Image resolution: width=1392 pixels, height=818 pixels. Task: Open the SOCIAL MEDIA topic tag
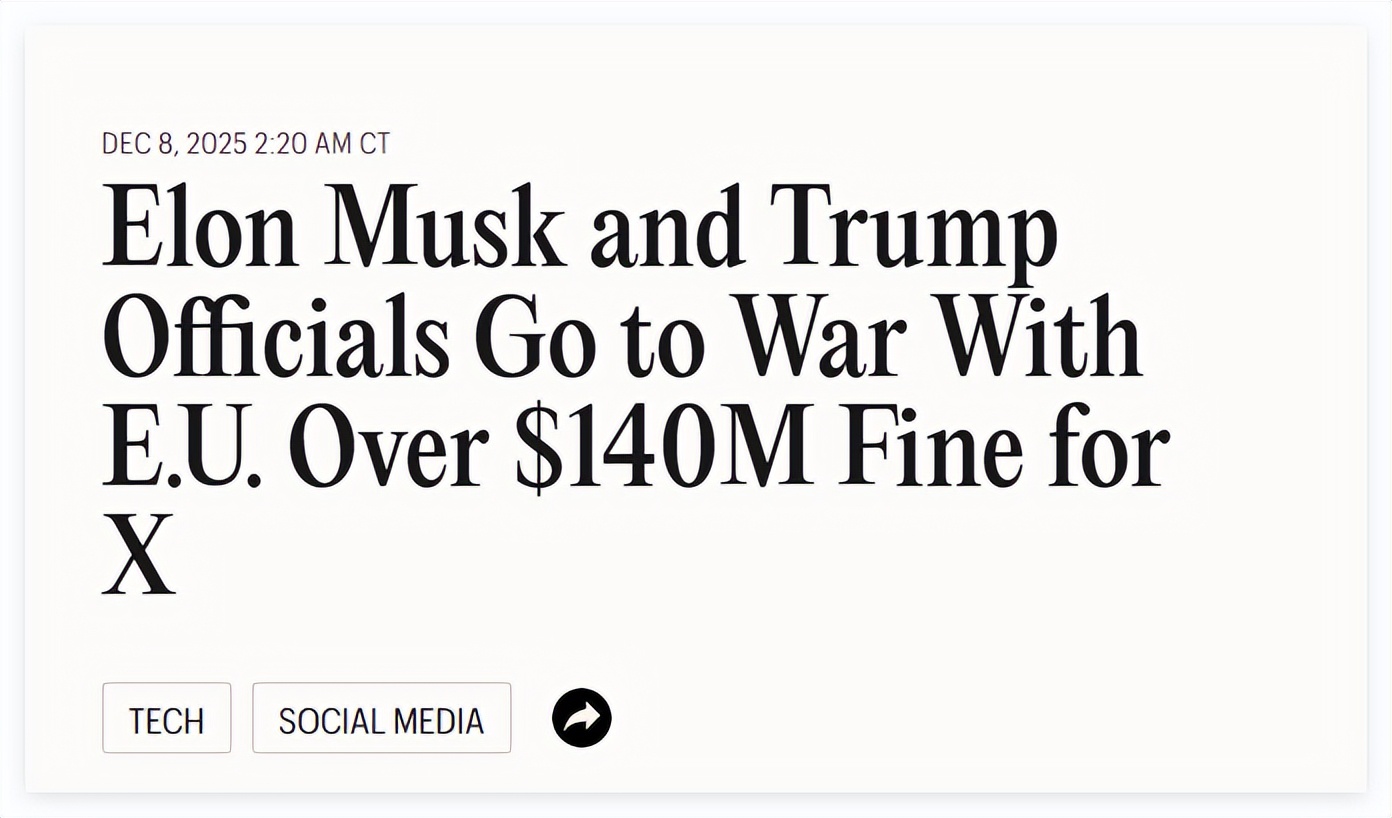[381, 719]
